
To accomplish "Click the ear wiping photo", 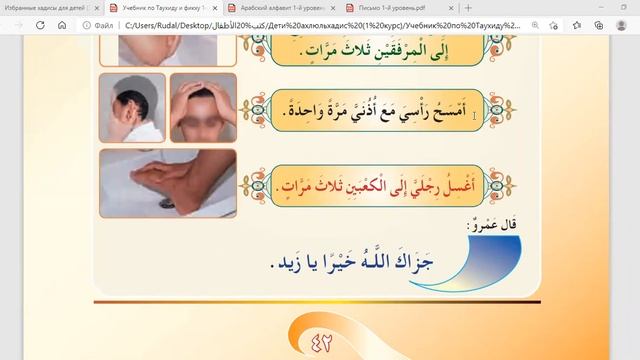I will pos(132,108).
